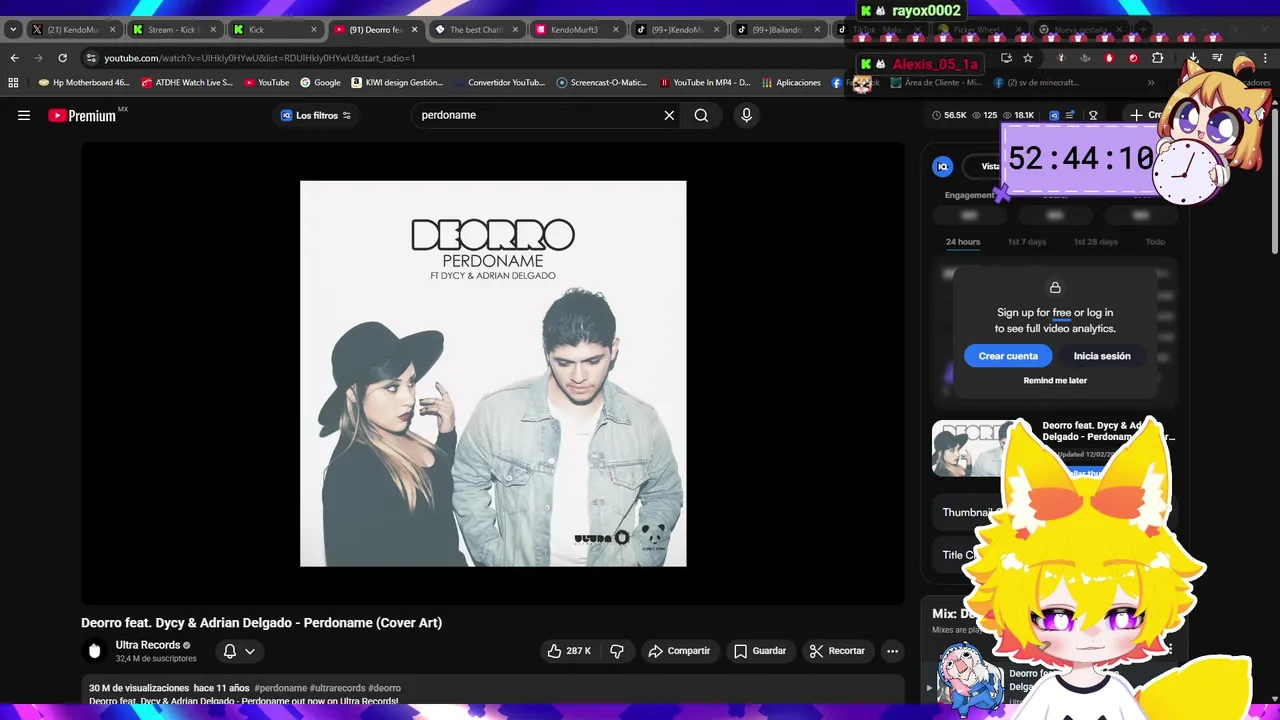The image size is (1280, 720).
Task: Clear the search box with the X
Action: (669, 115)
